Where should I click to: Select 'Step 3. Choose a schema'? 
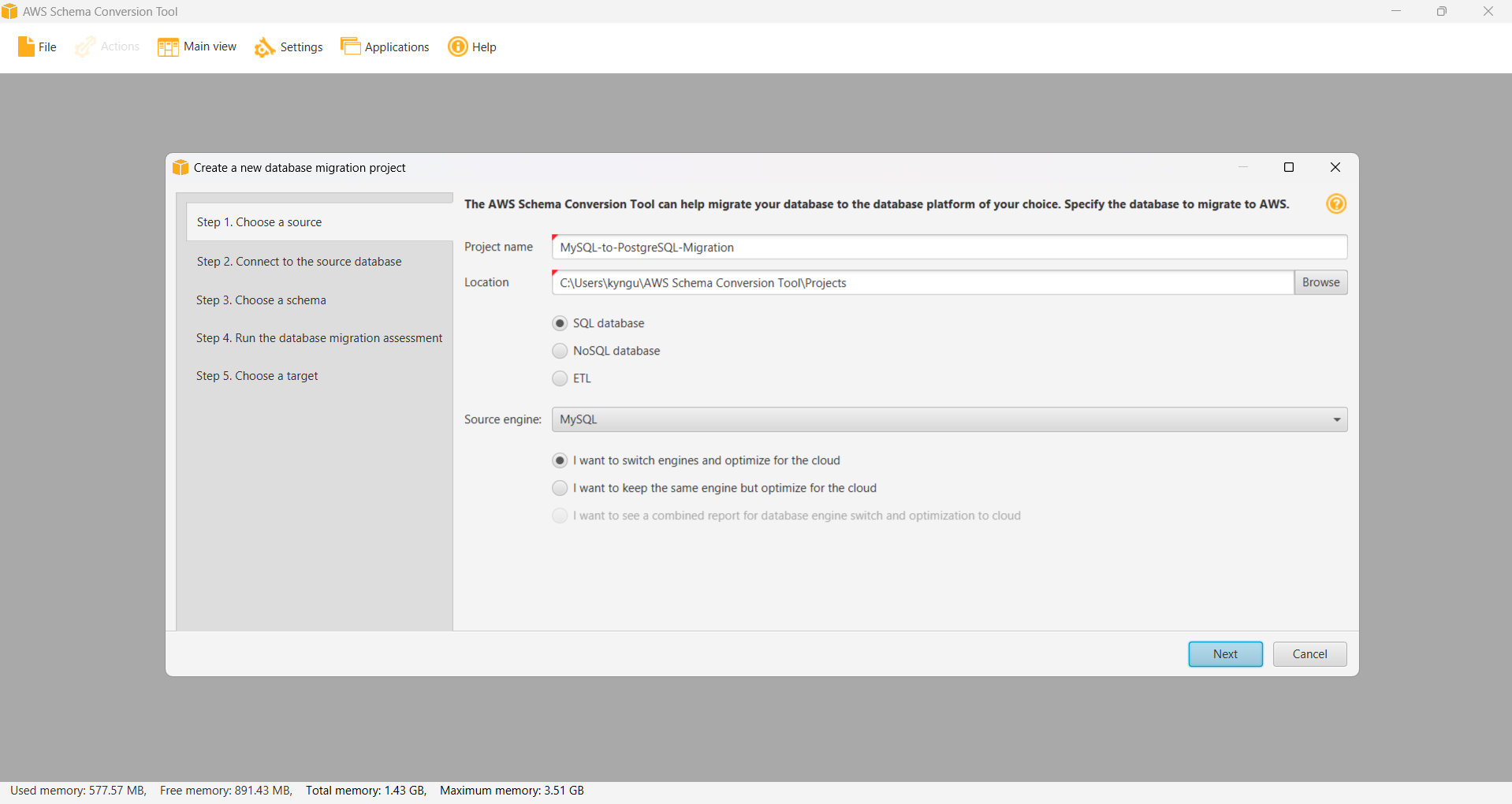tap(261, 300)
